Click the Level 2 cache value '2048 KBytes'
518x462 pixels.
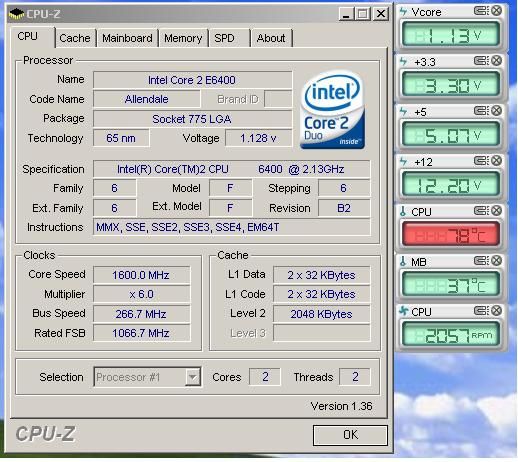pyautogui.click(x=321, y=314)
